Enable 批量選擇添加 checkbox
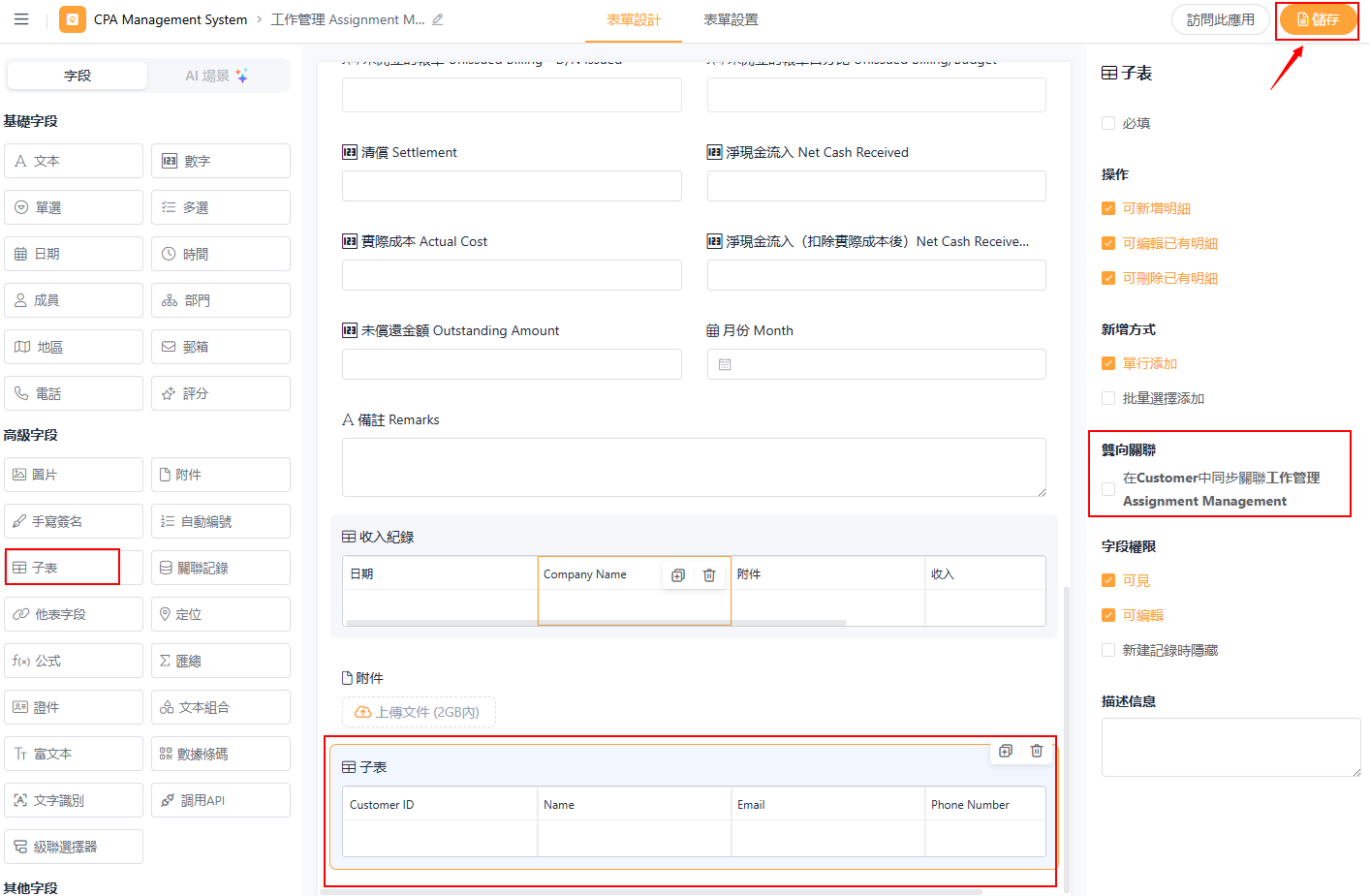 point(1108,398)
